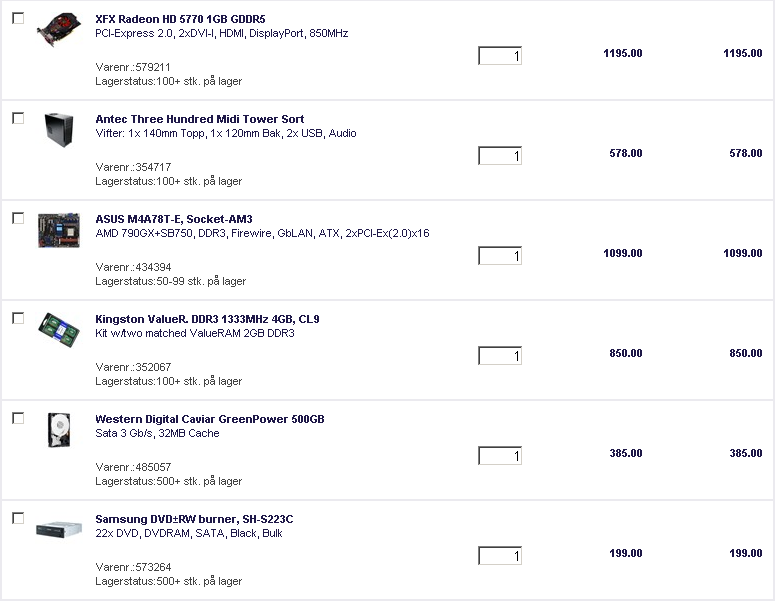Click the quantity field for the XFX Radeon
This screenshot has width=775, height=601.
pyautogui.click(x=500, y=56)
